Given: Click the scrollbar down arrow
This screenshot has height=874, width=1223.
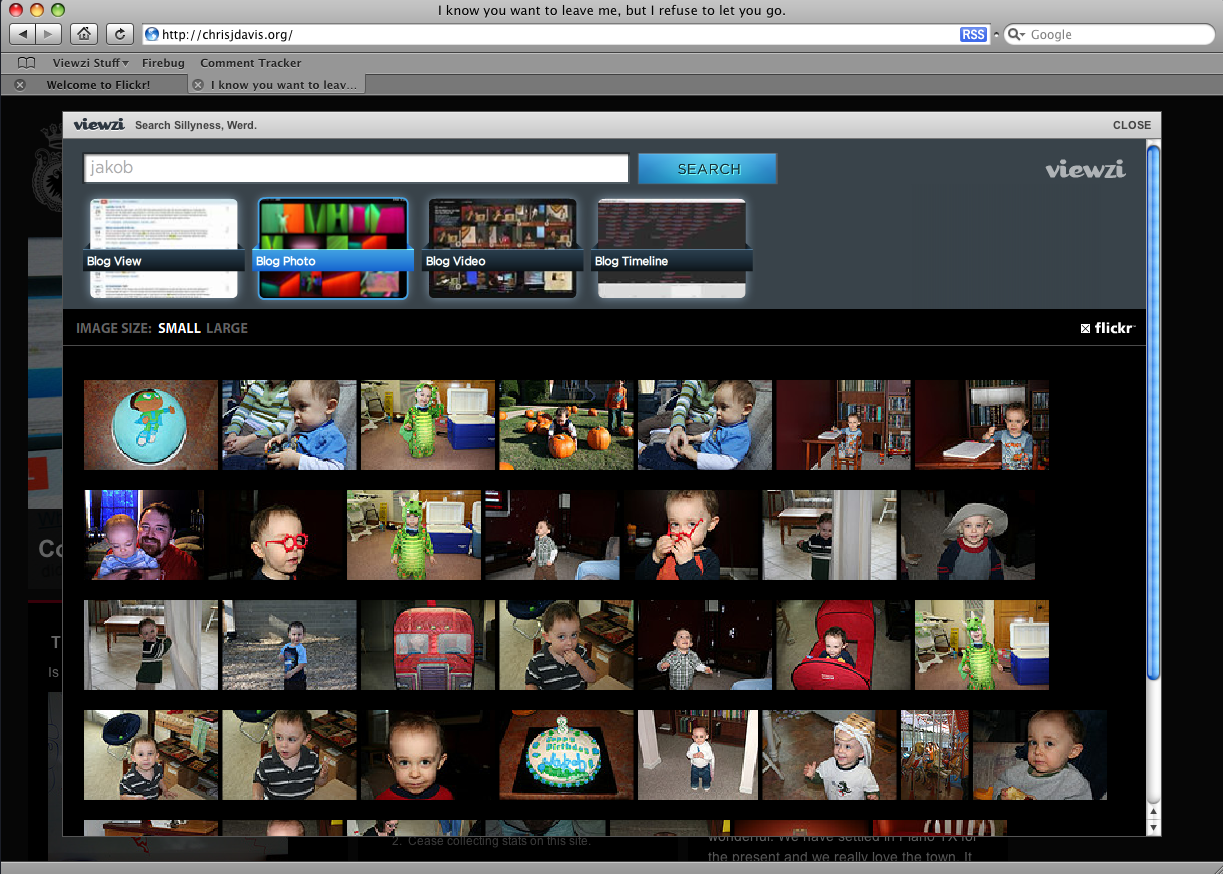Looking at the screenshot, I should pos(1153,828).
